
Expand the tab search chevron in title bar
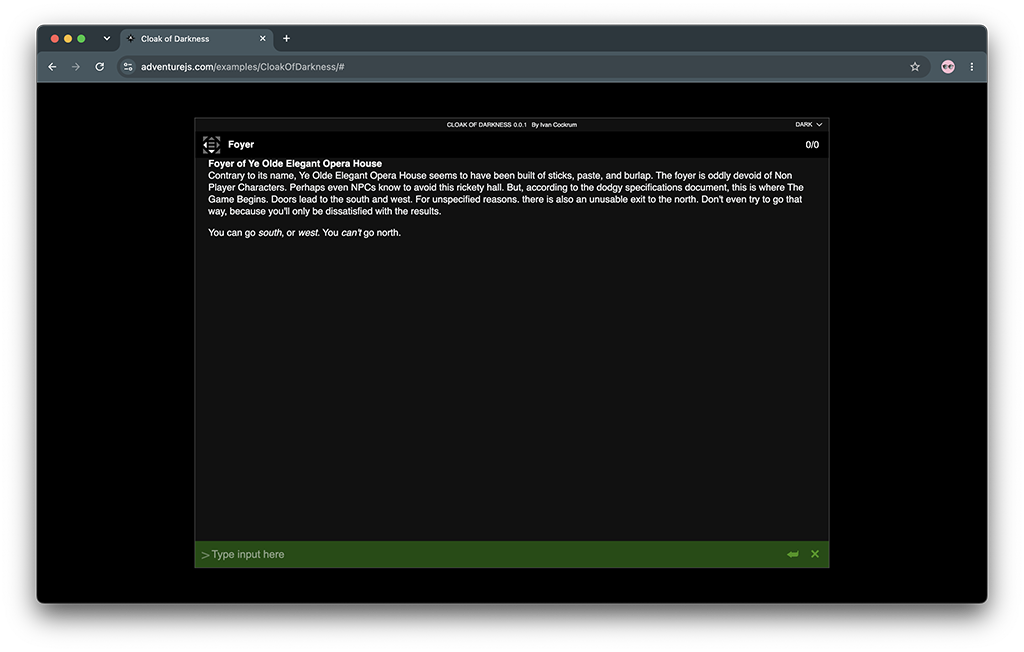[x=106, y=39]
